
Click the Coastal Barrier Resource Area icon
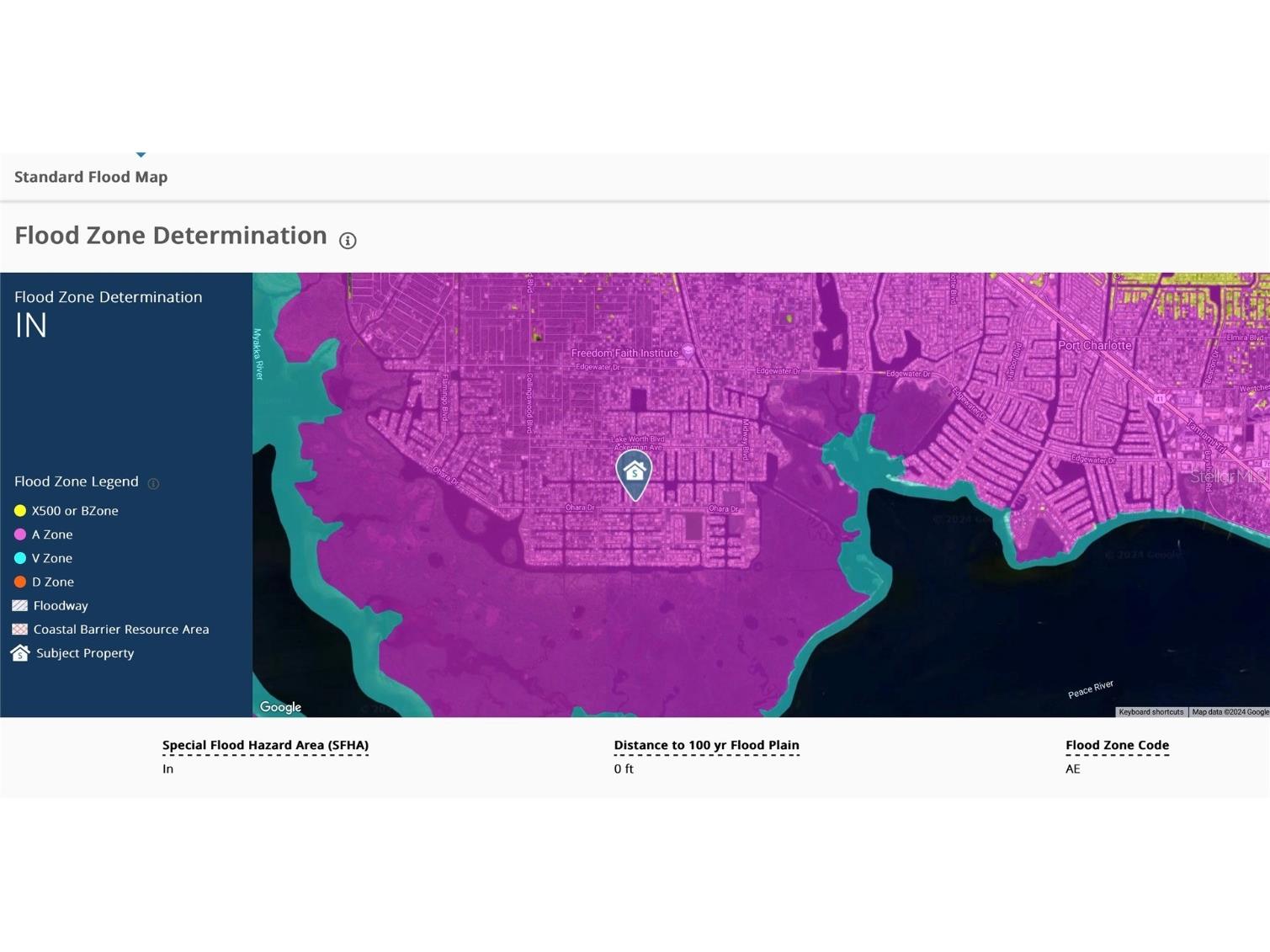(20, 629)
